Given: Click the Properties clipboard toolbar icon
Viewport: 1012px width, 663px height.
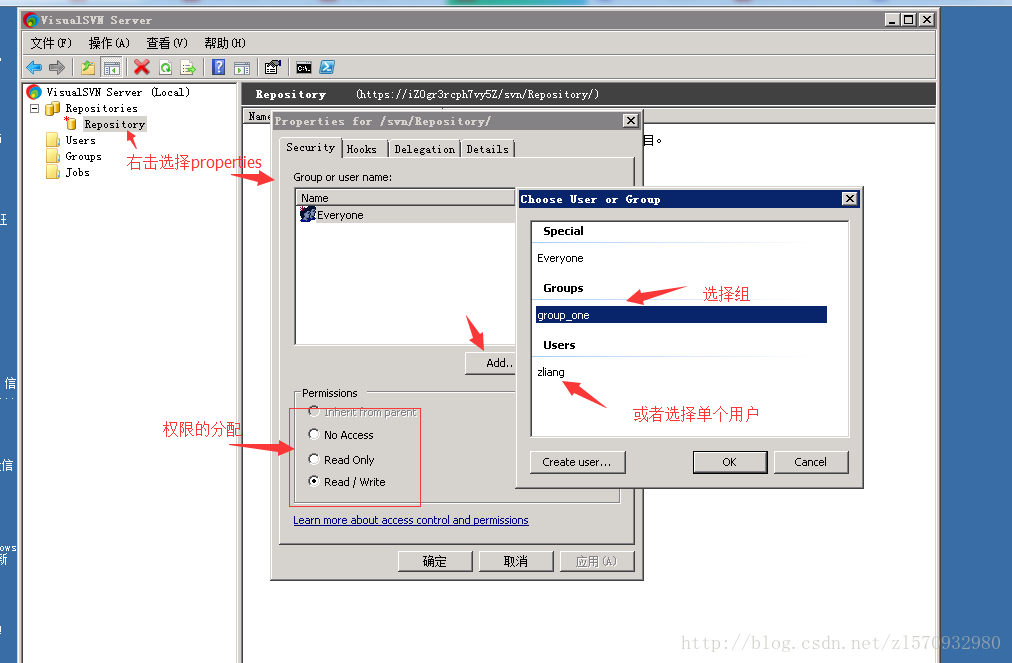Looking at the screenshot, I should [x=273, y=67].
